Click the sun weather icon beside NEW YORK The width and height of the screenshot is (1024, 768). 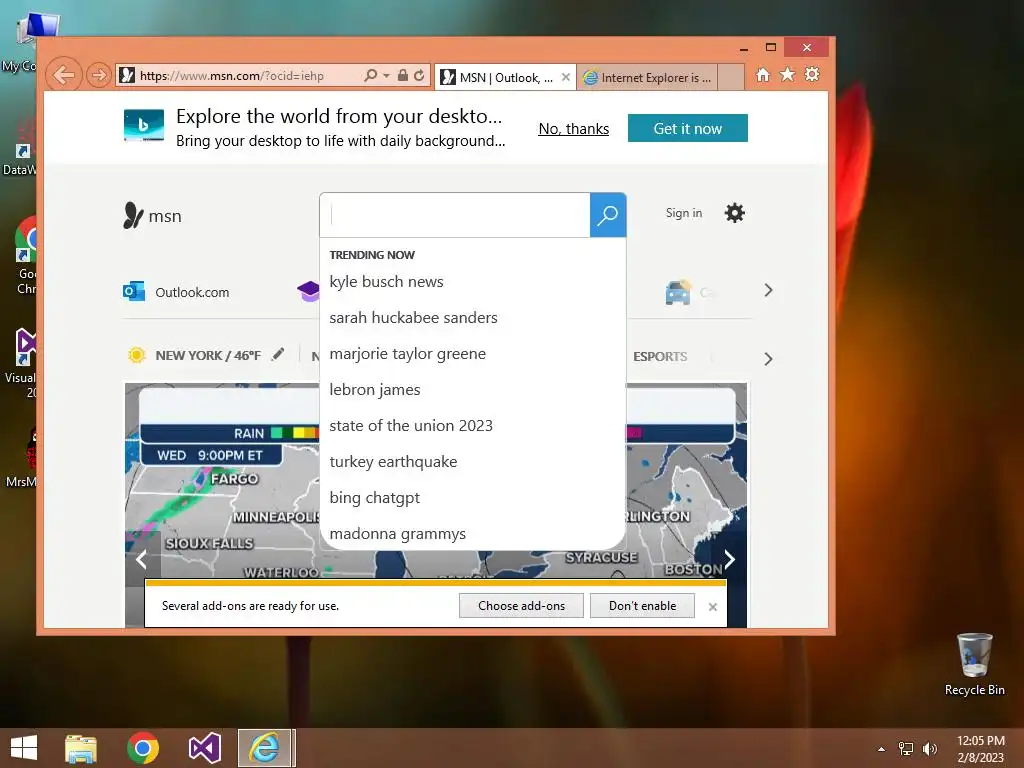[136, 355]
